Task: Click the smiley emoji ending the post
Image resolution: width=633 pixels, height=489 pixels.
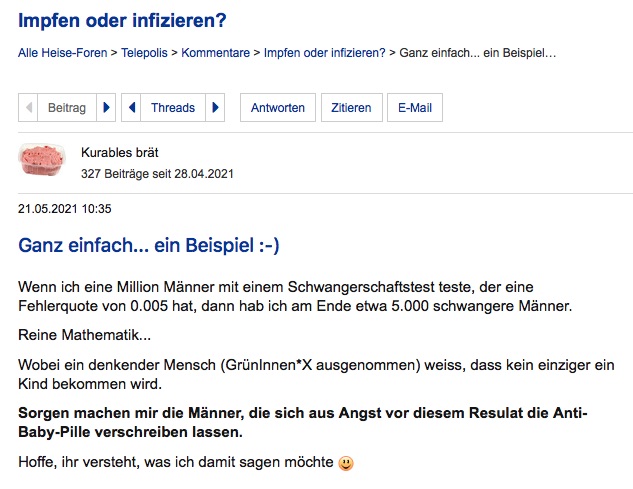Action: pos(346,463)
